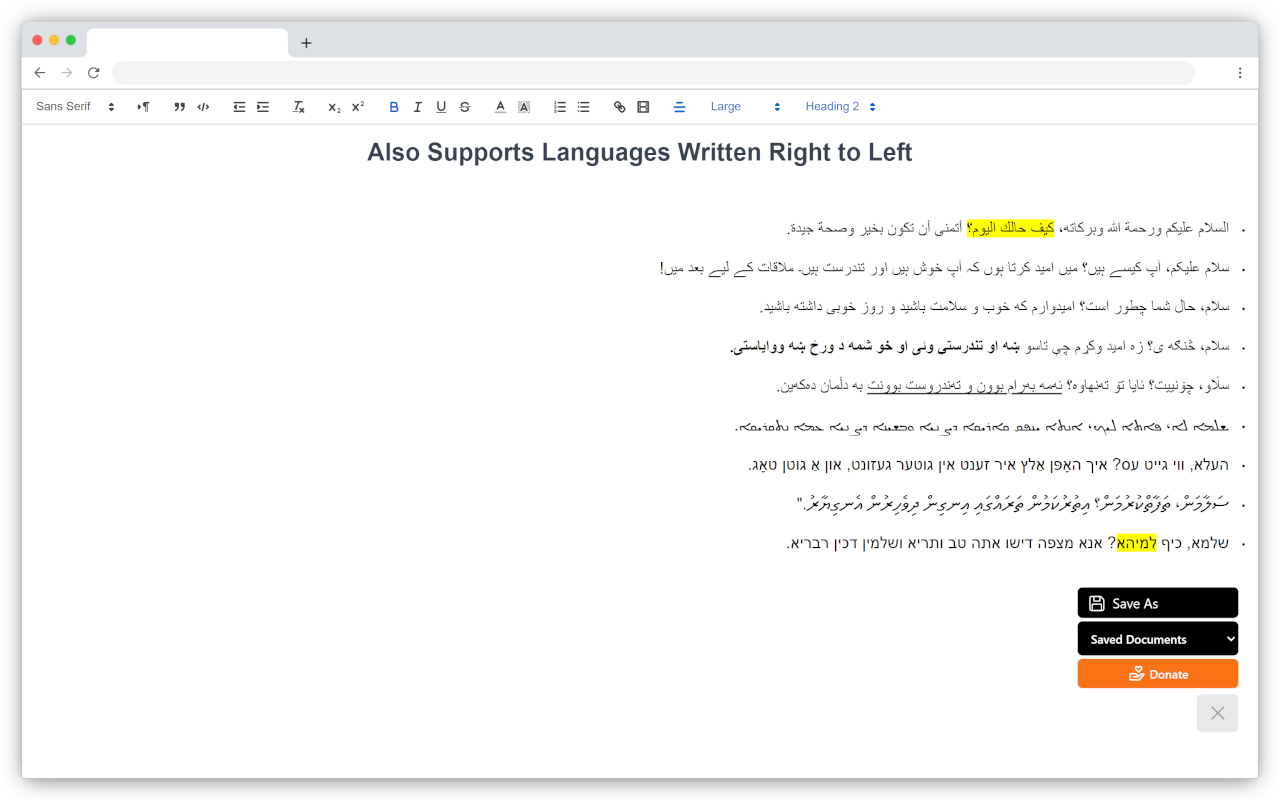This screenshot has width=1280, height=800.
Task: Open the Heading 2 style menu
Action: point(840,106)
